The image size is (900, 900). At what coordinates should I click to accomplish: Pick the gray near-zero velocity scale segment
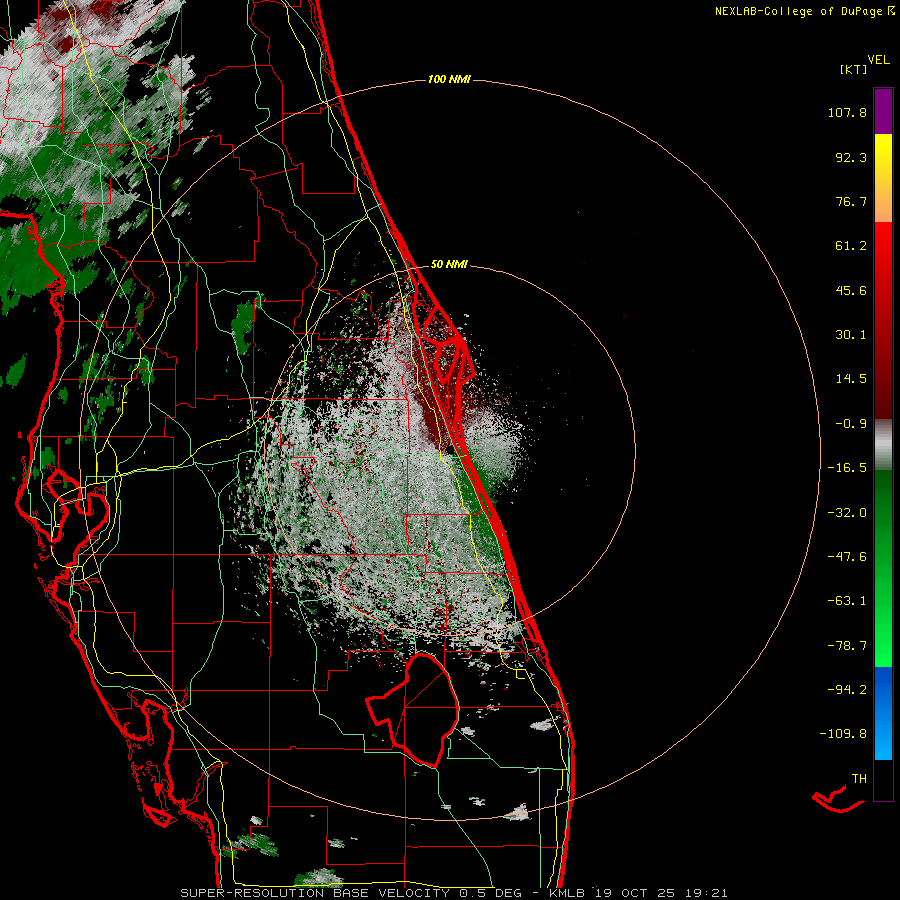[883, 444]
